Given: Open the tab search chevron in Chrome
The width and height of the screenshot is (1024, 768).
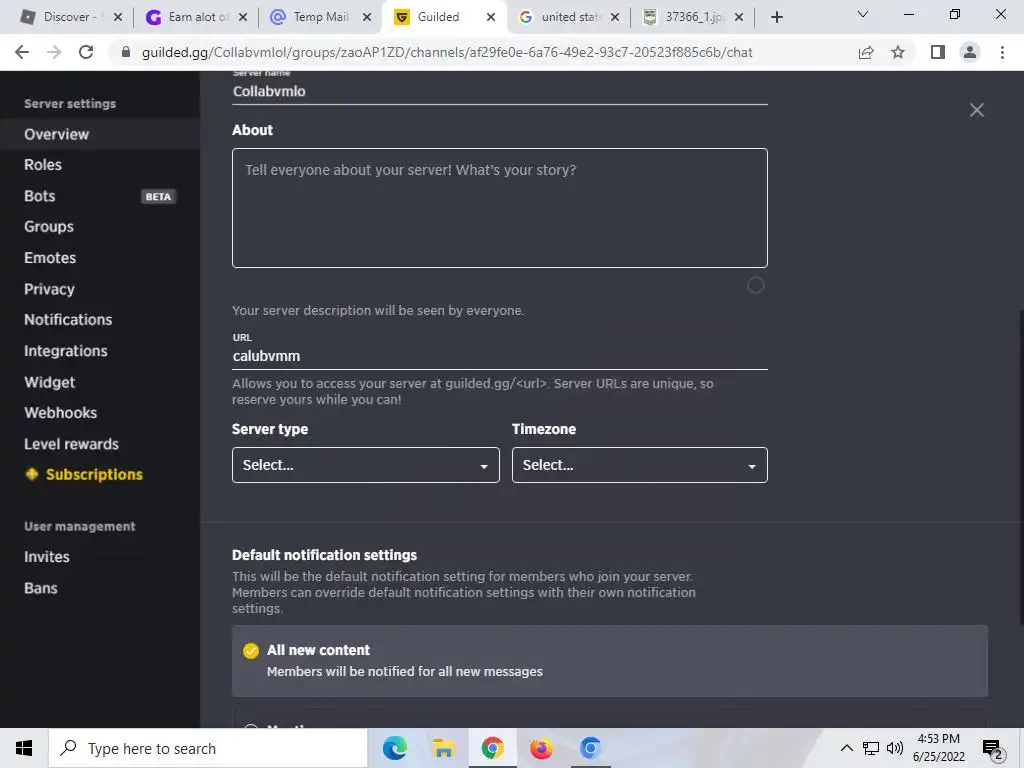Looking at the screenshot, I should pos(862,14).
